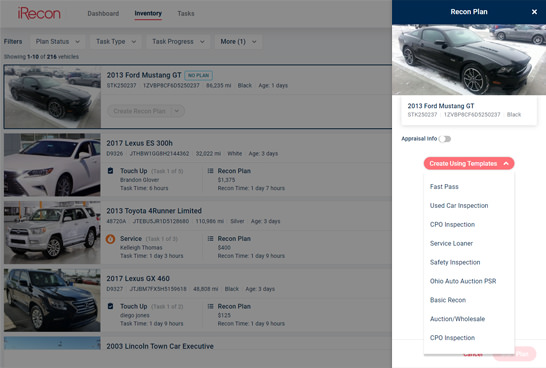
Task: Toggle the Appraisal Info switch
Action: click(x=445, y=139)
